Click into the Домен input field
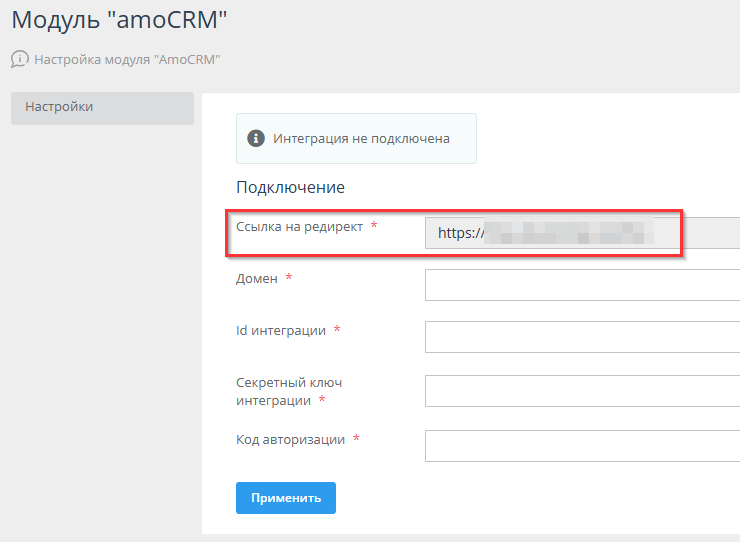Screen dimensions: 740x542 coord(582,285)
